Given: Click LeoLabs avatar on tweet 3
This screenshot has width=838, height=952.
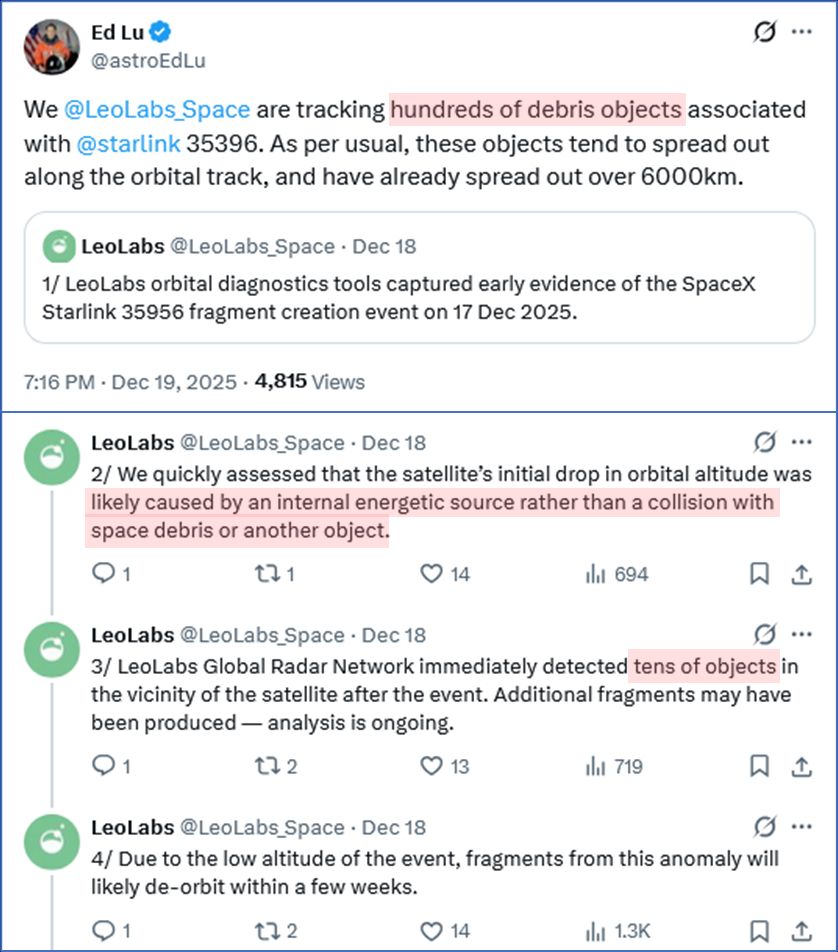Looking at the screenshot, I should pyautogui.click(x=50, y=648).
